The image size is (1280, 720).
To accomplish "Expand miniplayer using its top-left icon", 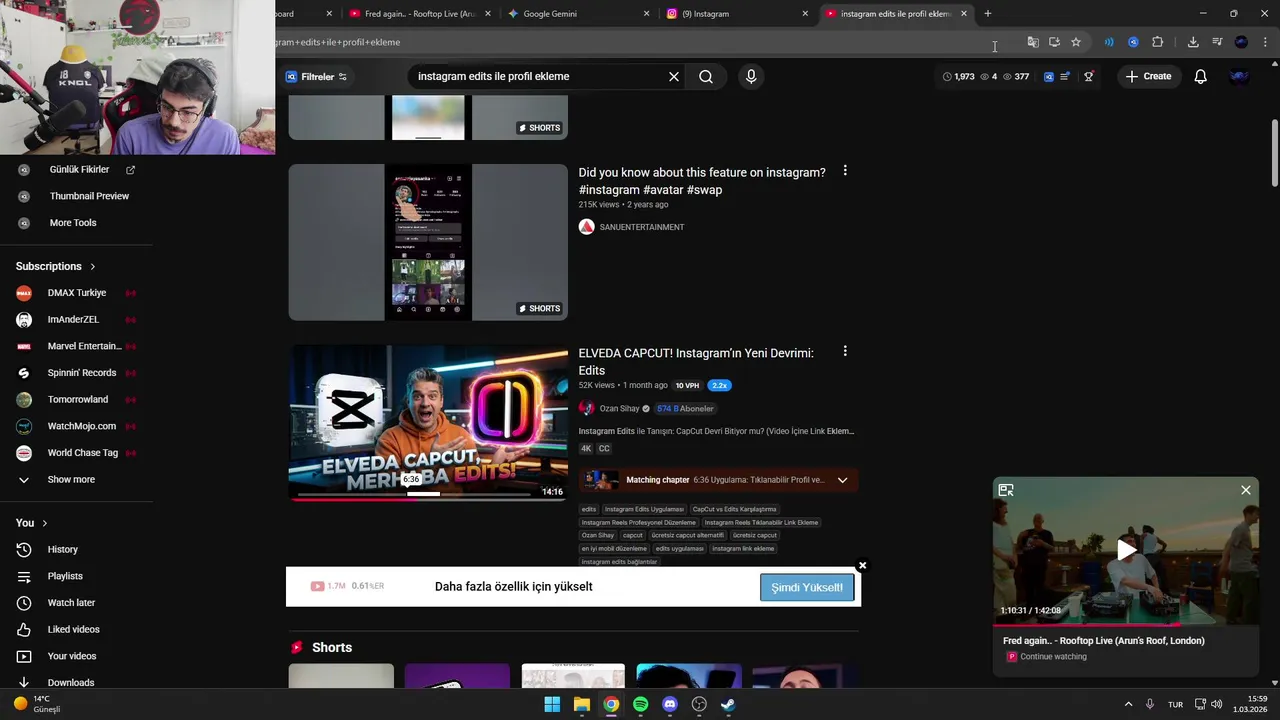I will [1006, 490].
